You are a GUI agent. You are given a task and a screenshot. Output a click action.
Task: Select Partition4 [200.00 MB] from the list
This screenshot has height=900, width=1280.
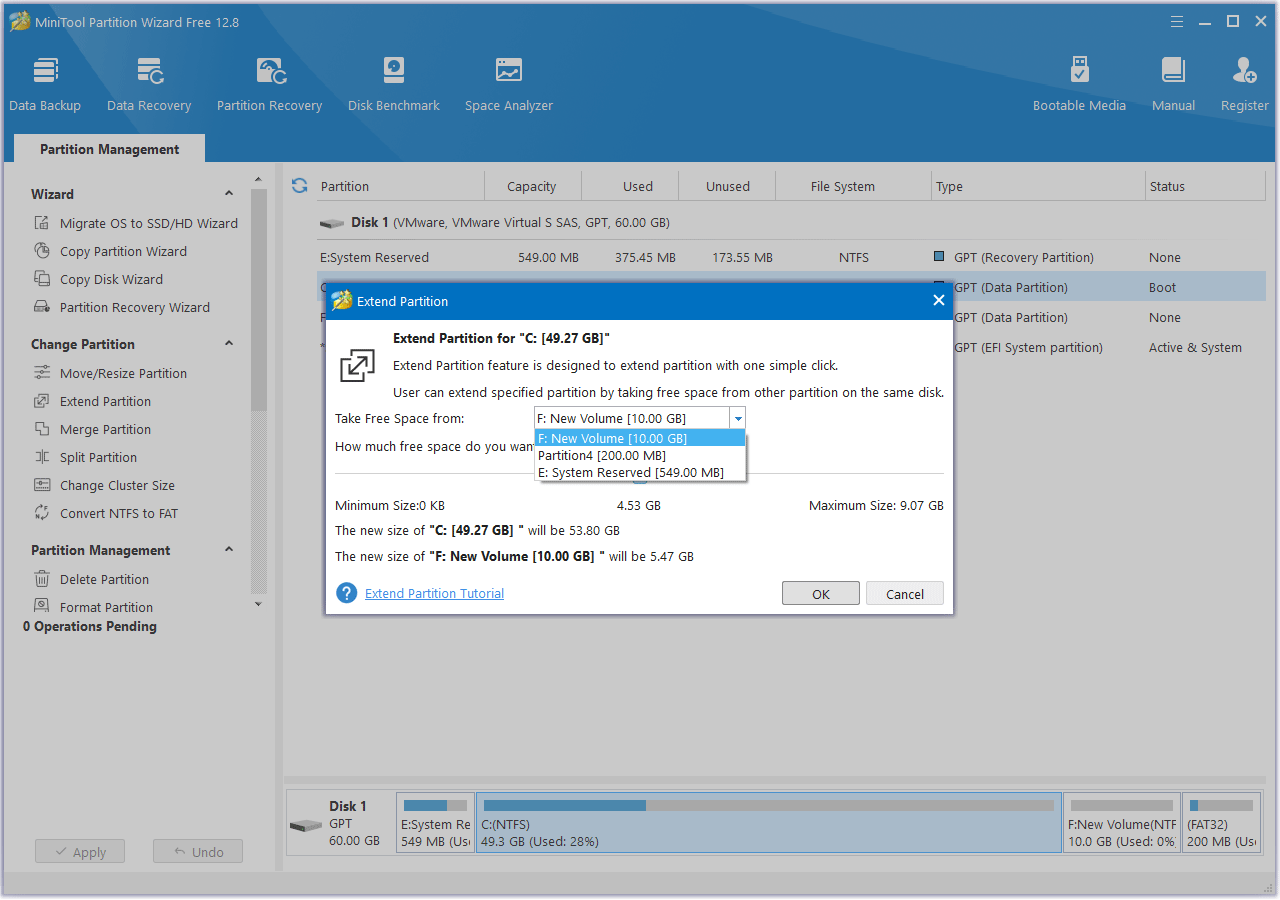point(600,455)
